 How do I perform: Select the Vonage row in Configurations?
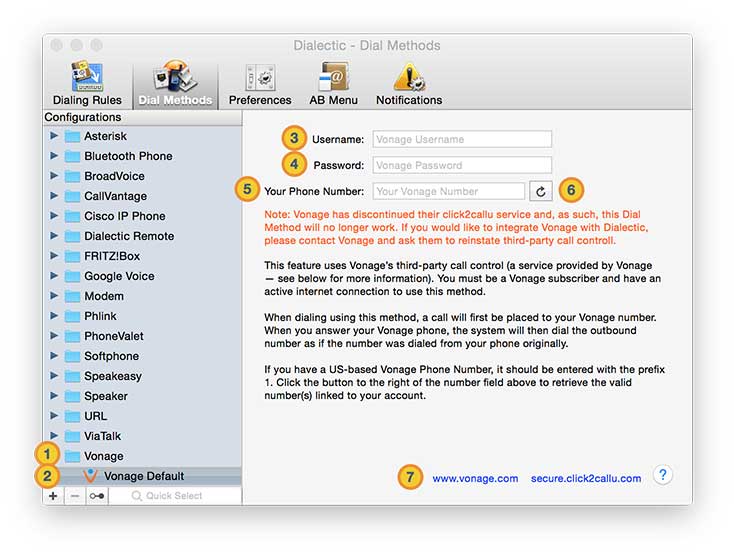click(x=142, y=456)
